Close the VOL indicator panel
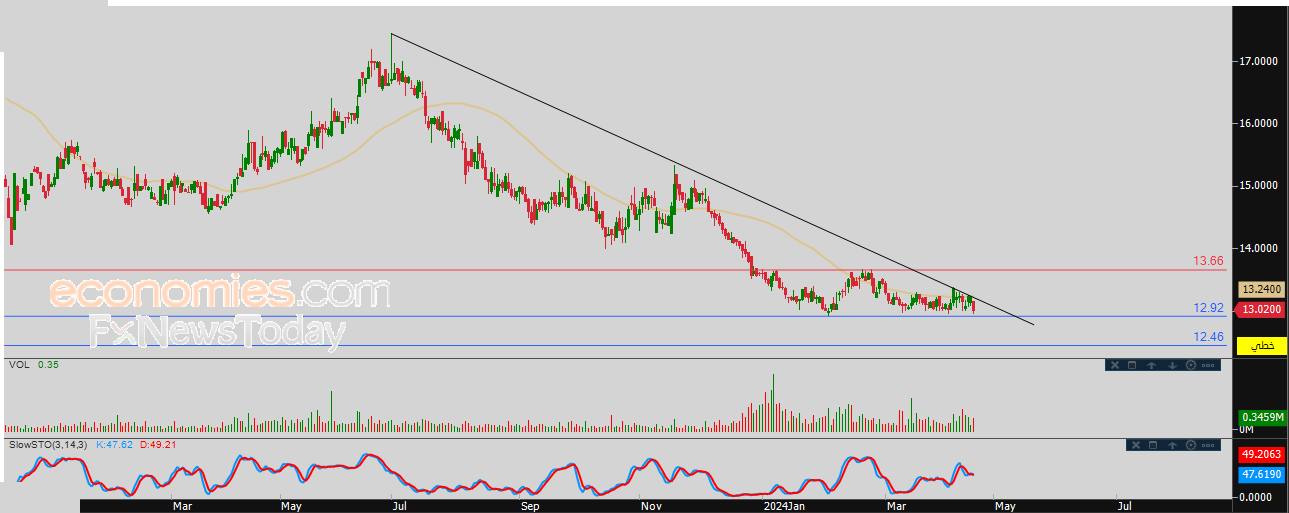1289x513 pixels. 1115,365
